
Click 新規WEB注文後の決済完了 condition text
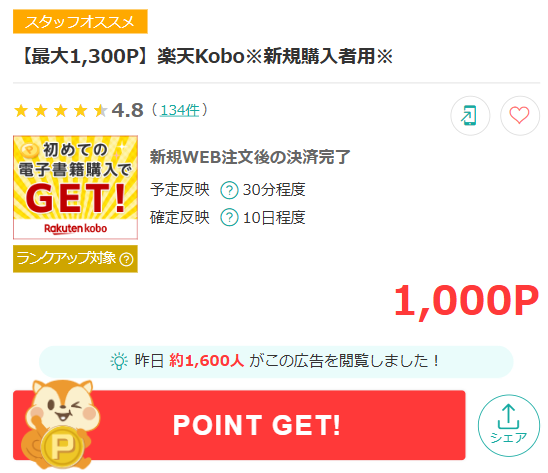250,157
